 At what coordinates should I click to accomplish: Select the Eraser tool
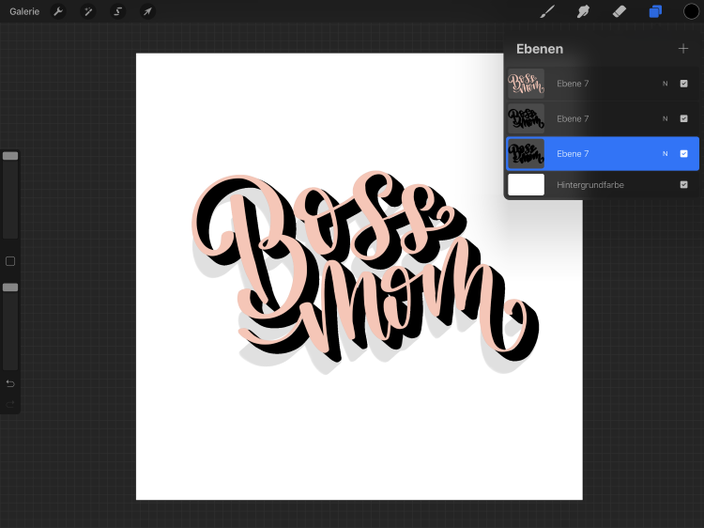point(619,12)
